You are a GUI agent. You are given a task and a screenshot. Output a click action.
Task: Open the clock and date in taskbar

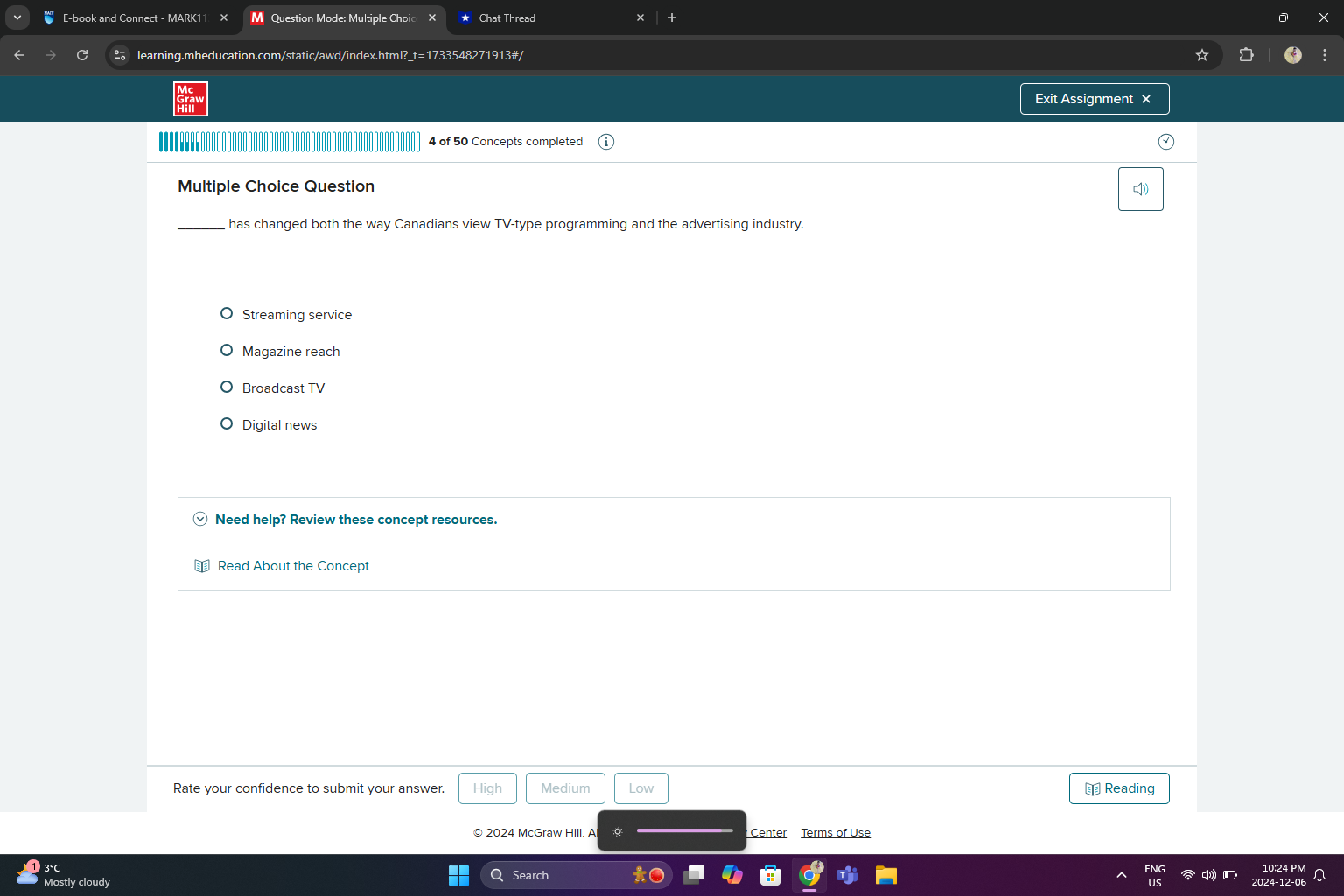coord(1279,875)
